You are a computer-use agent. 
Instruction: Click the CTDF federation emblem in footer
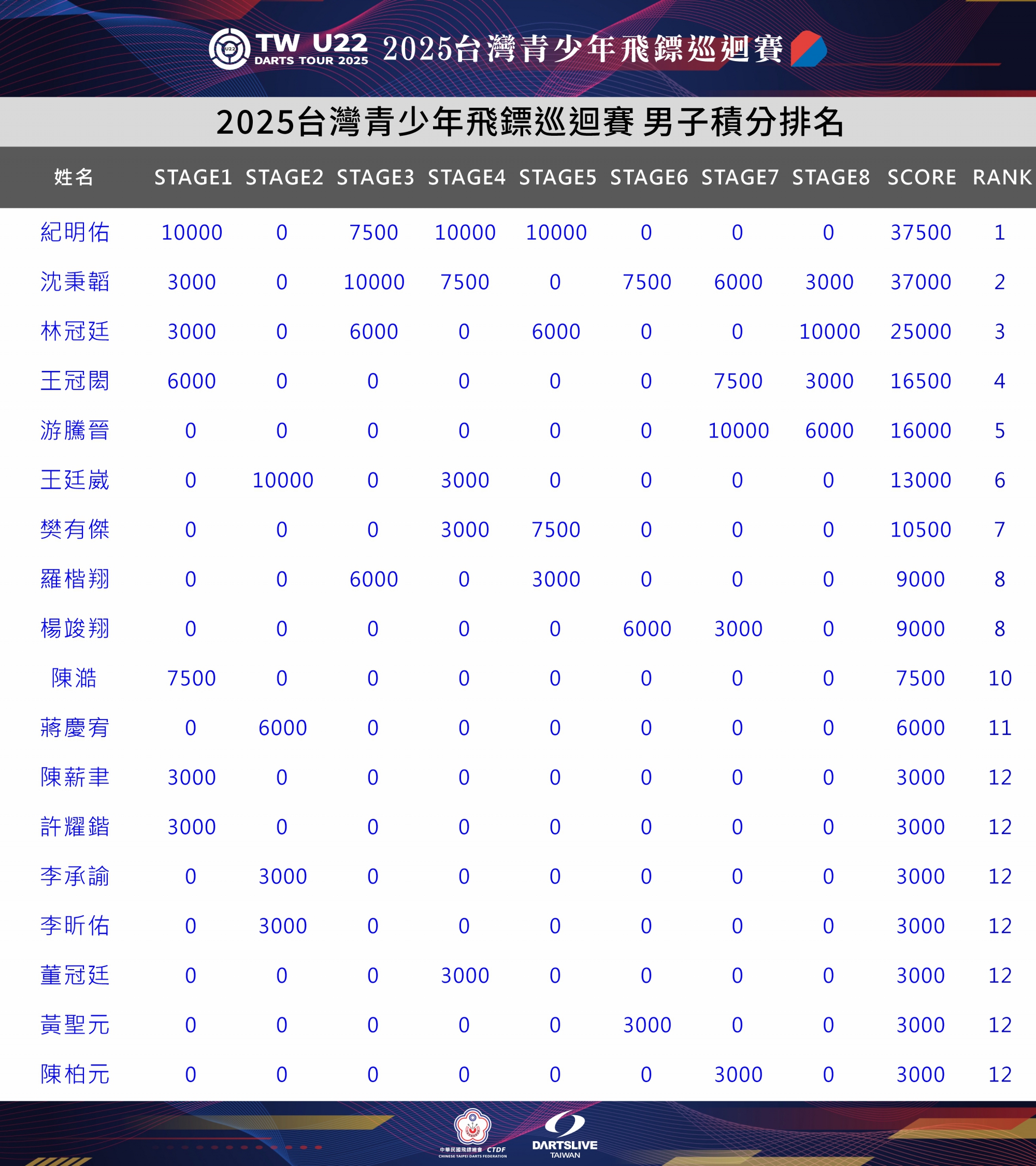click(x=472, y=1128)
